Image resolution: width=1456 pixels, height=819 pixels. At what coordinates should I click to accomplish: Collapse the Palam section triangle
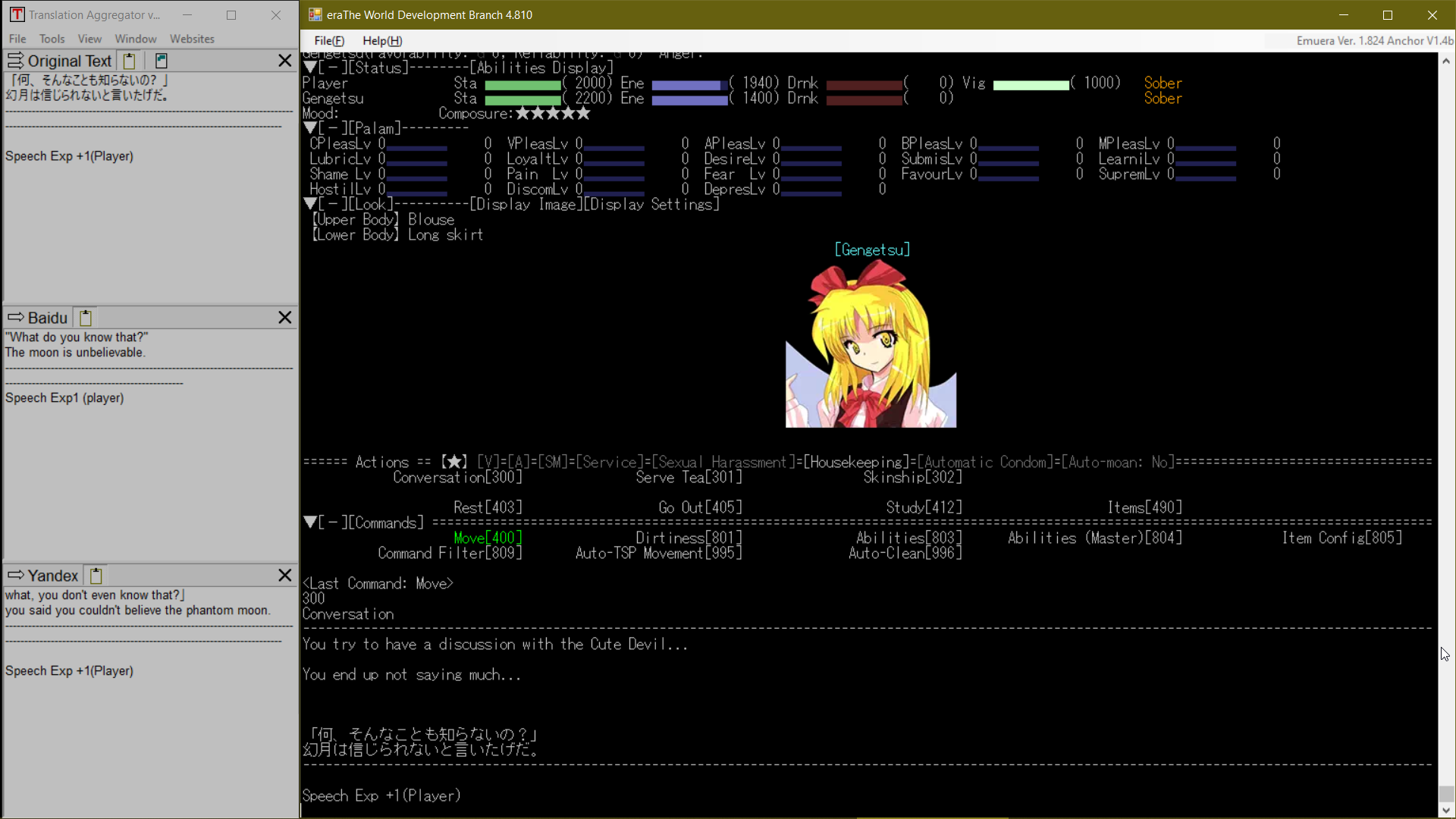tap(310, 128)
